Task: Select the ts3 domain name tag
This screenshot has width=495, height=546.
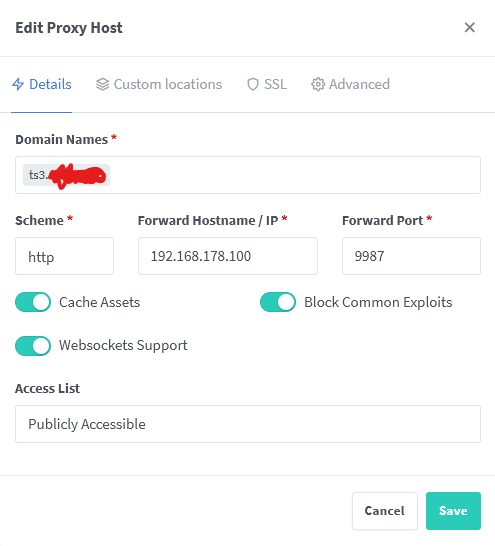Action: click(66, 175)
